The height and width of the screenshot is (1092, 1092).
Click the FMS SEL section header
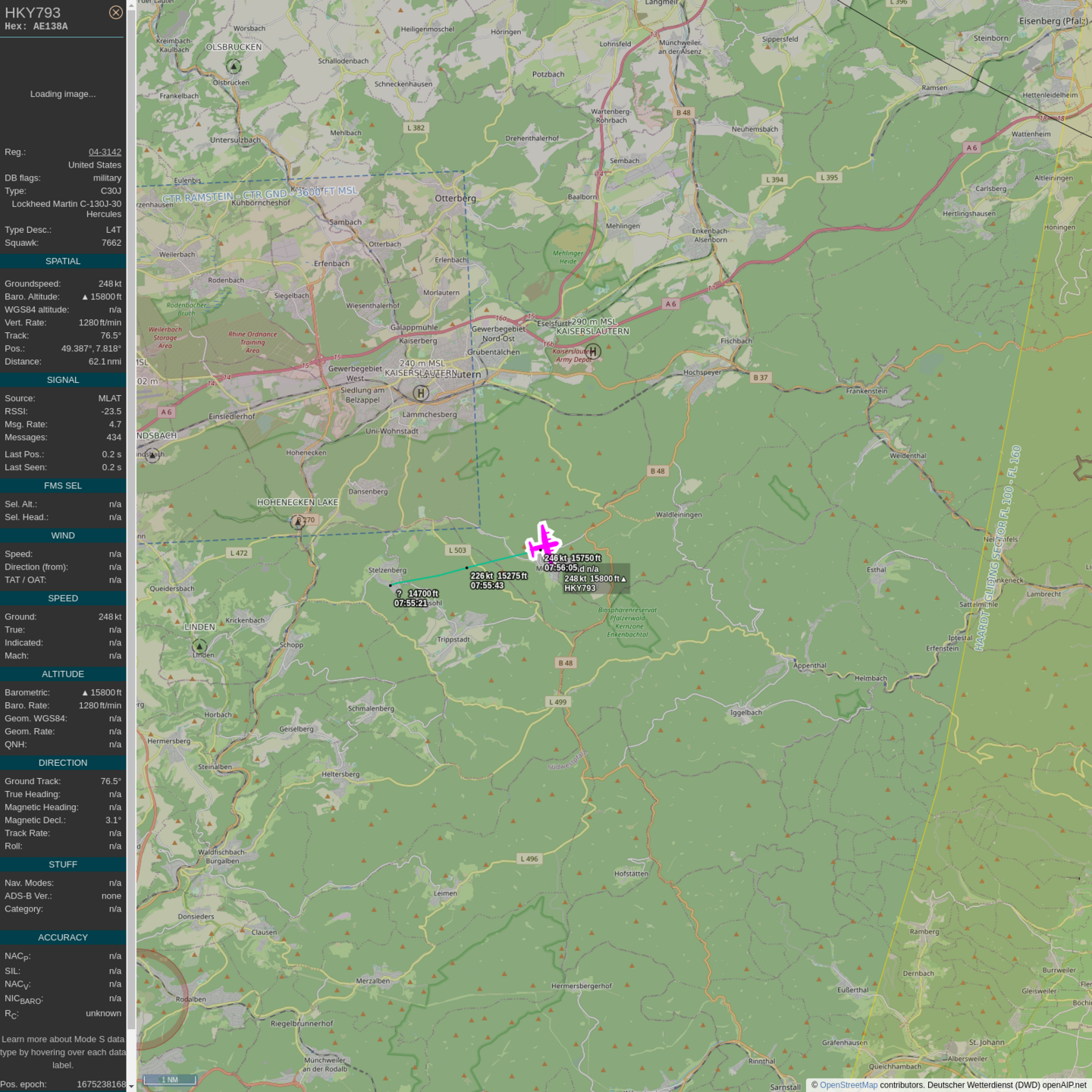pyautogui.click(x=63, y=485)
